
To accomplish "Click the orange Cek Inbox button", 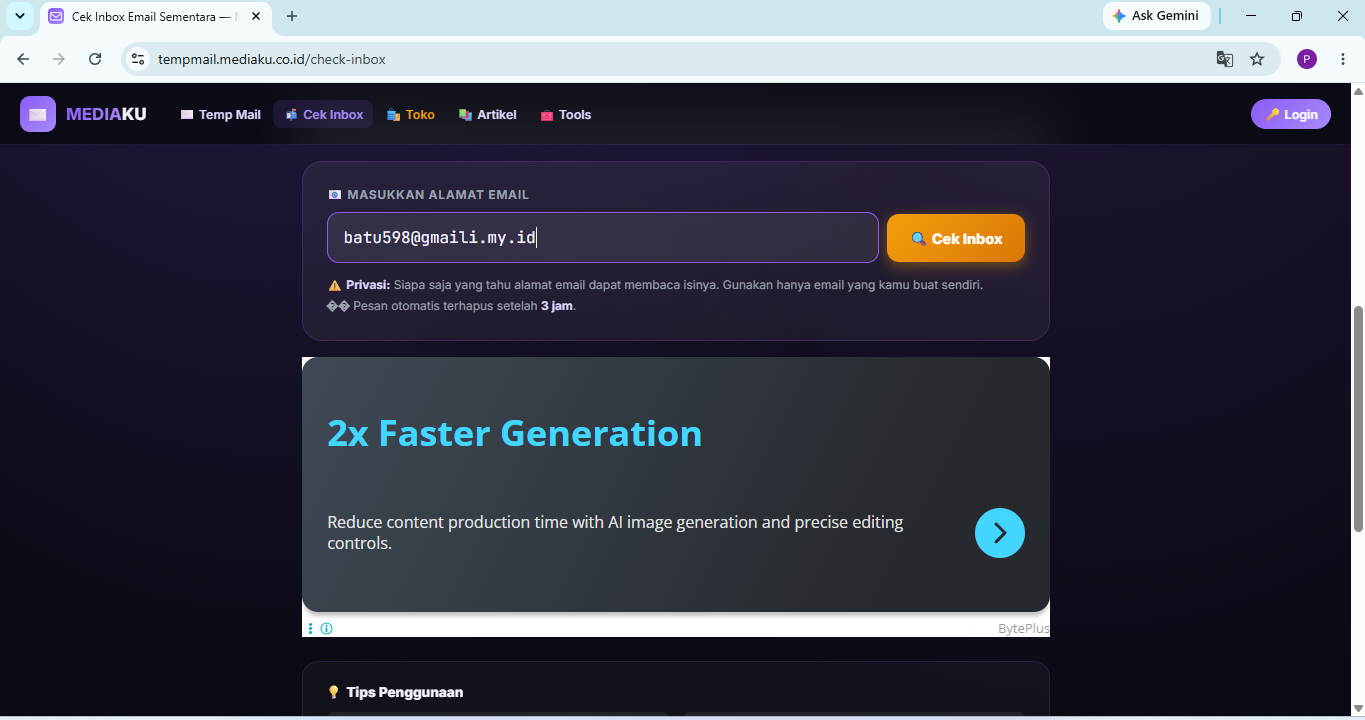I will tap(956, 239).
